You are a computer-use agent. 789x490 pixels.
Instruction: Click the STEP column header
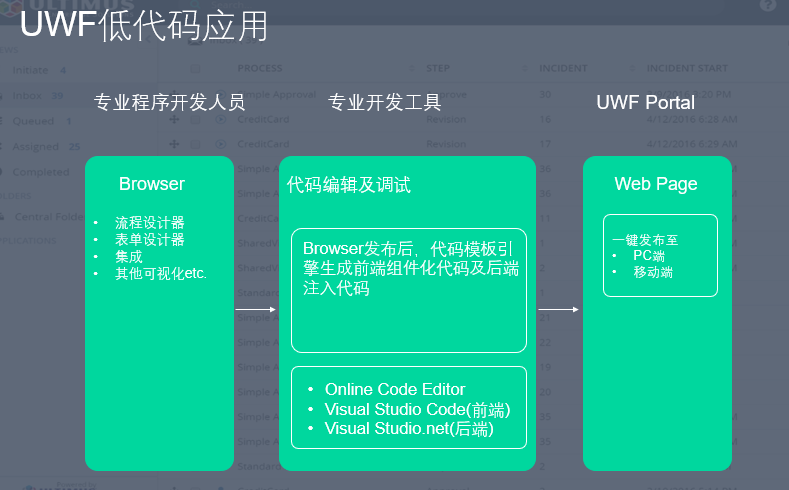click(x=438, y=68)
